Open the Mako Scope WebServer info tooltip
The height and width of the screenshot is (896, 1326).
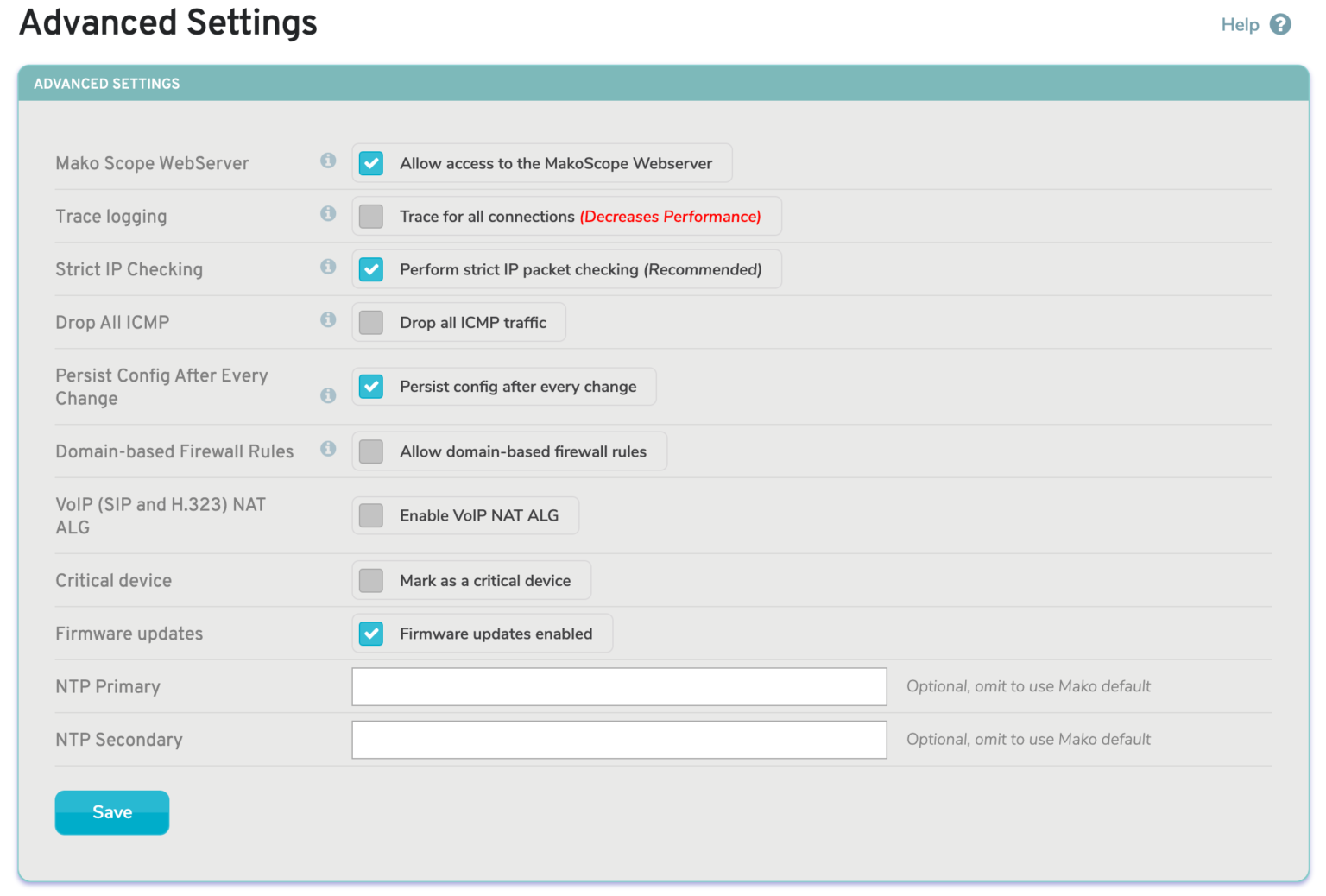point(328,160)
